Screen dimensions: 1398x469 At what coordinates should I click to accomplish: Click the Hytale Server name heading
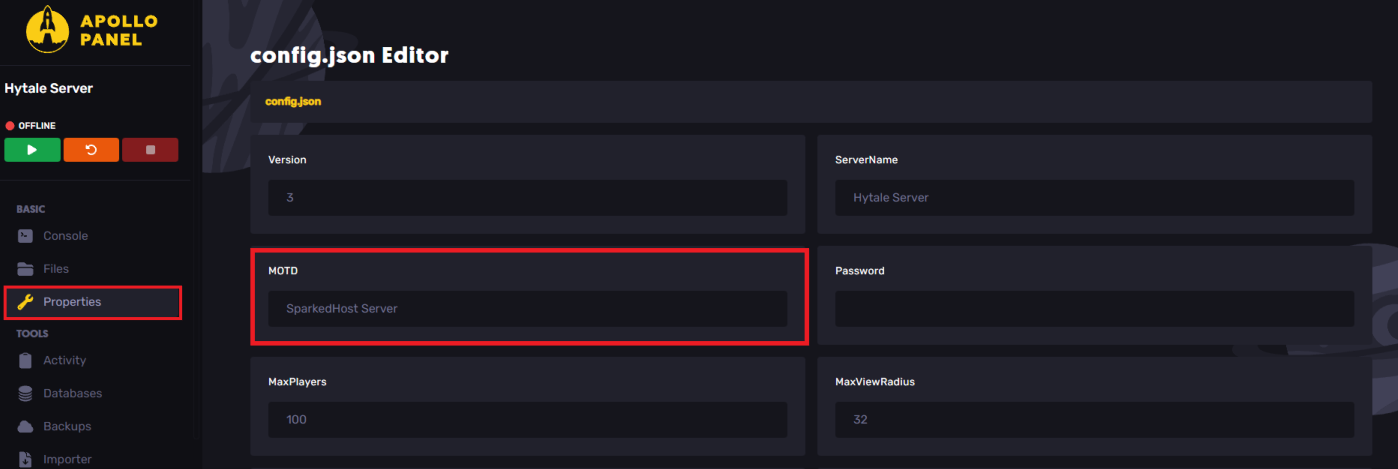[49, 88]
